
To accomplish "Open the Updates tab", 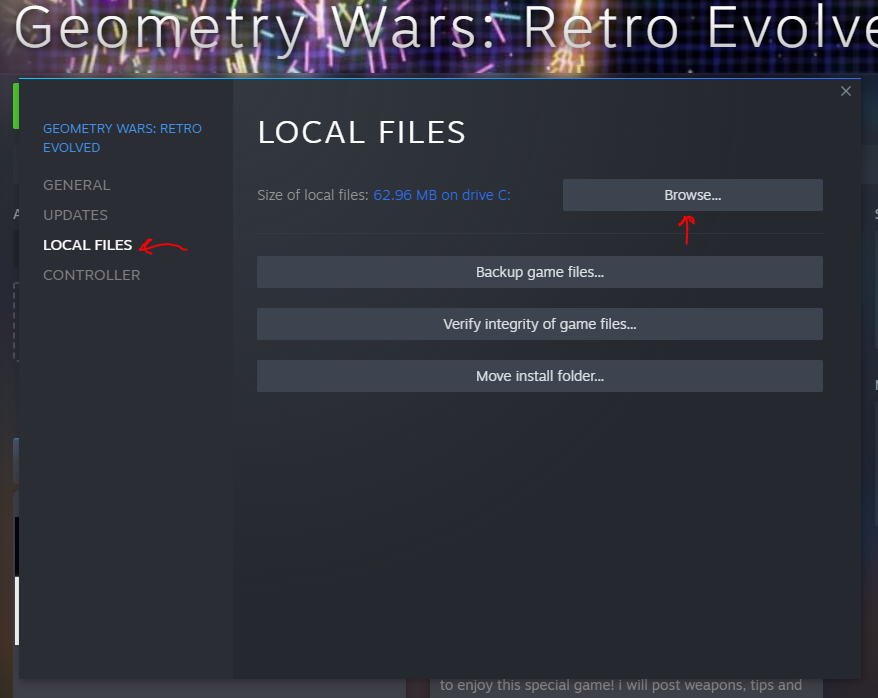I will (76, 215).
